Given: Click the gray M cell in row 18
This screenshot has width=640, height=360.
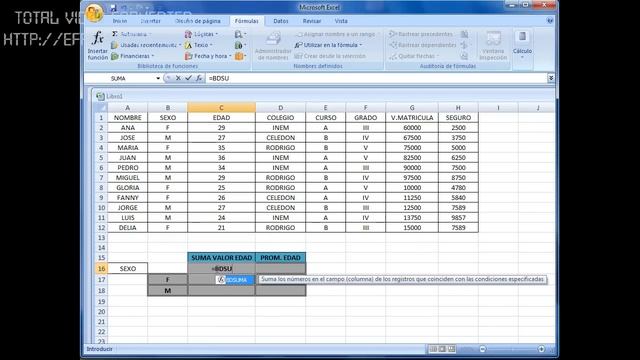Looking at the screenshot, I should click(x=168, y=291).
